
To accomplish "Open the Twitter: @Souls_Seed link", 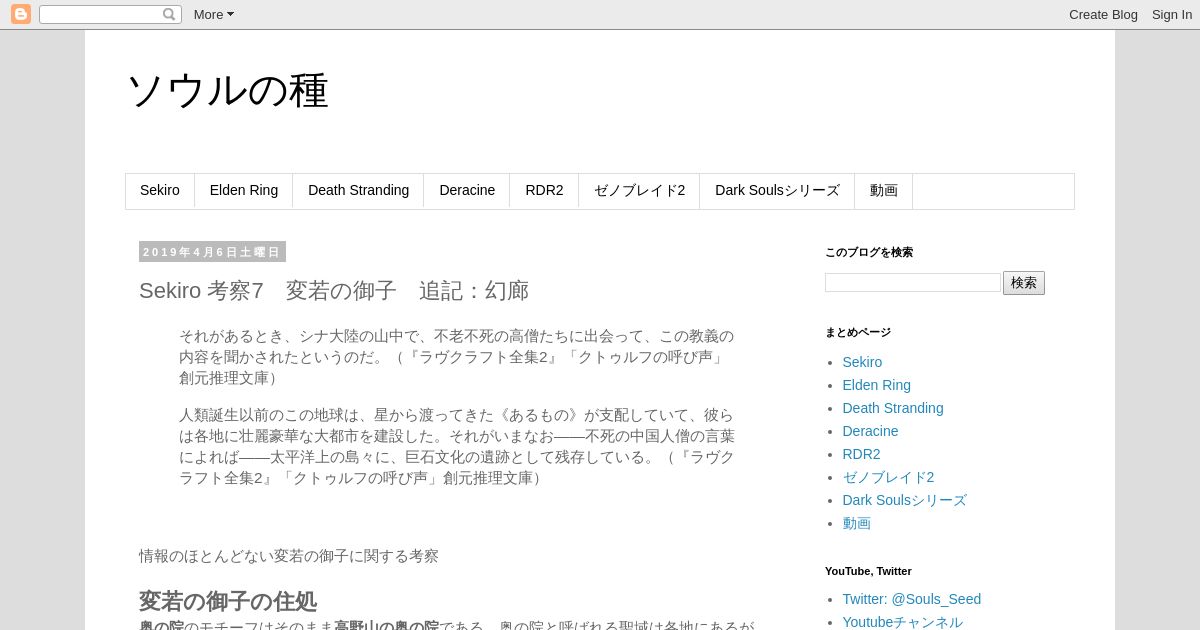I will click(x=911, y=599).
